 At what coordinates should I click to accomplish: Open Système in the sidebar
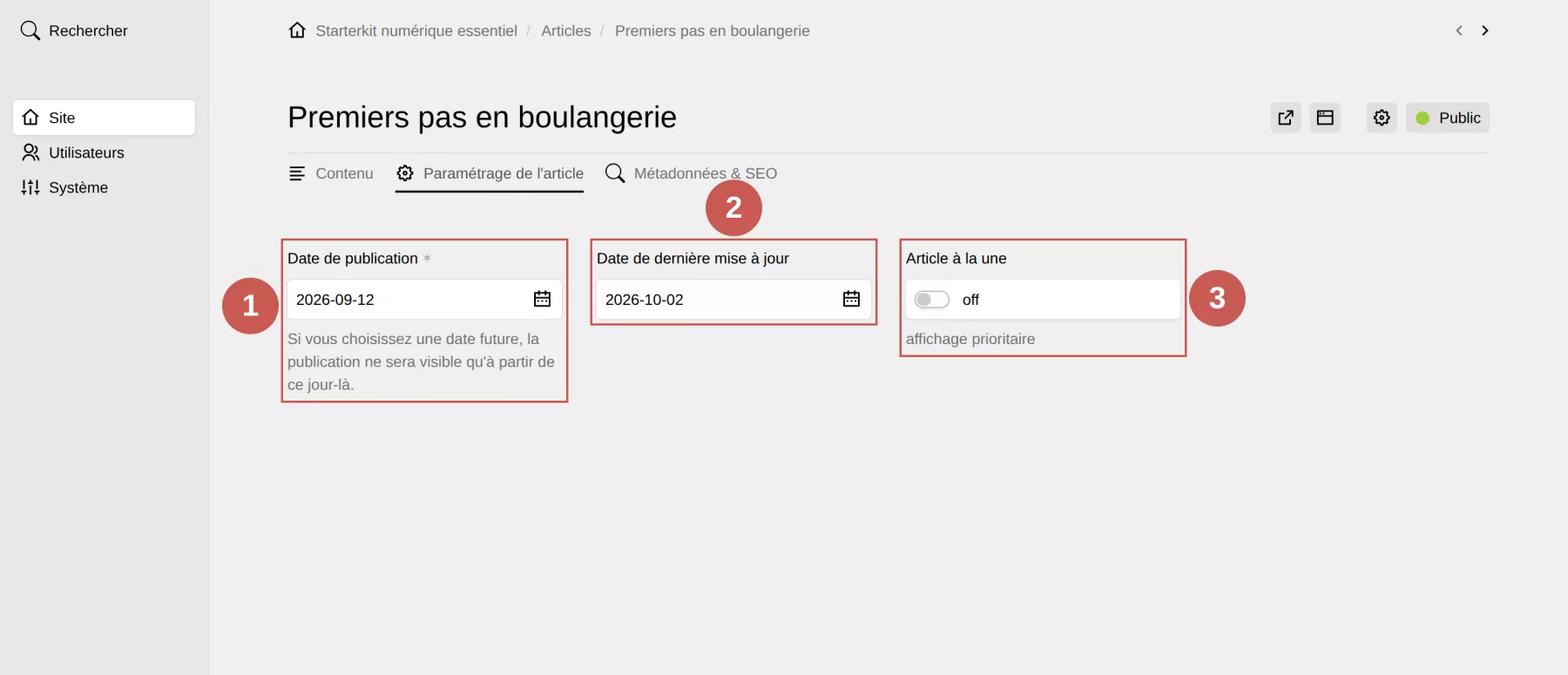pyautogui.click(x=104, y=187)
